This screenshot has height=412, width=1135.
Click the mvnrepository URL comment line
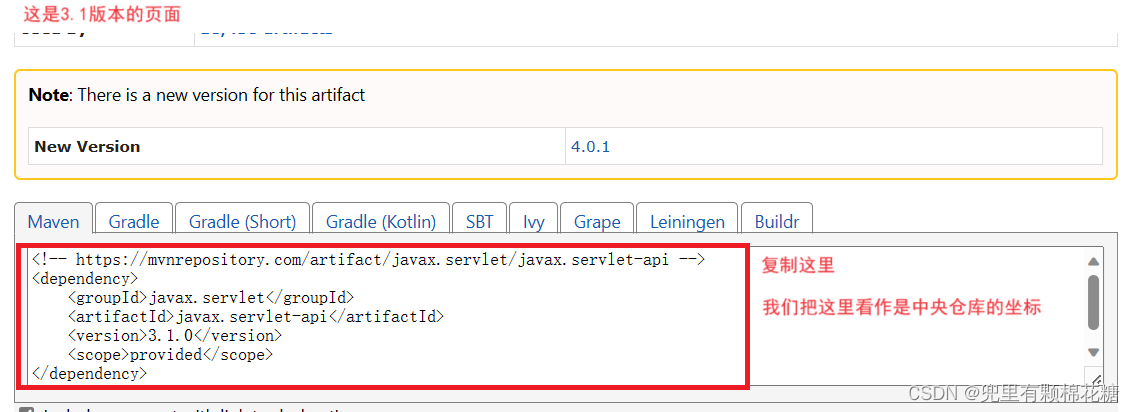click(x=368, y=260)
